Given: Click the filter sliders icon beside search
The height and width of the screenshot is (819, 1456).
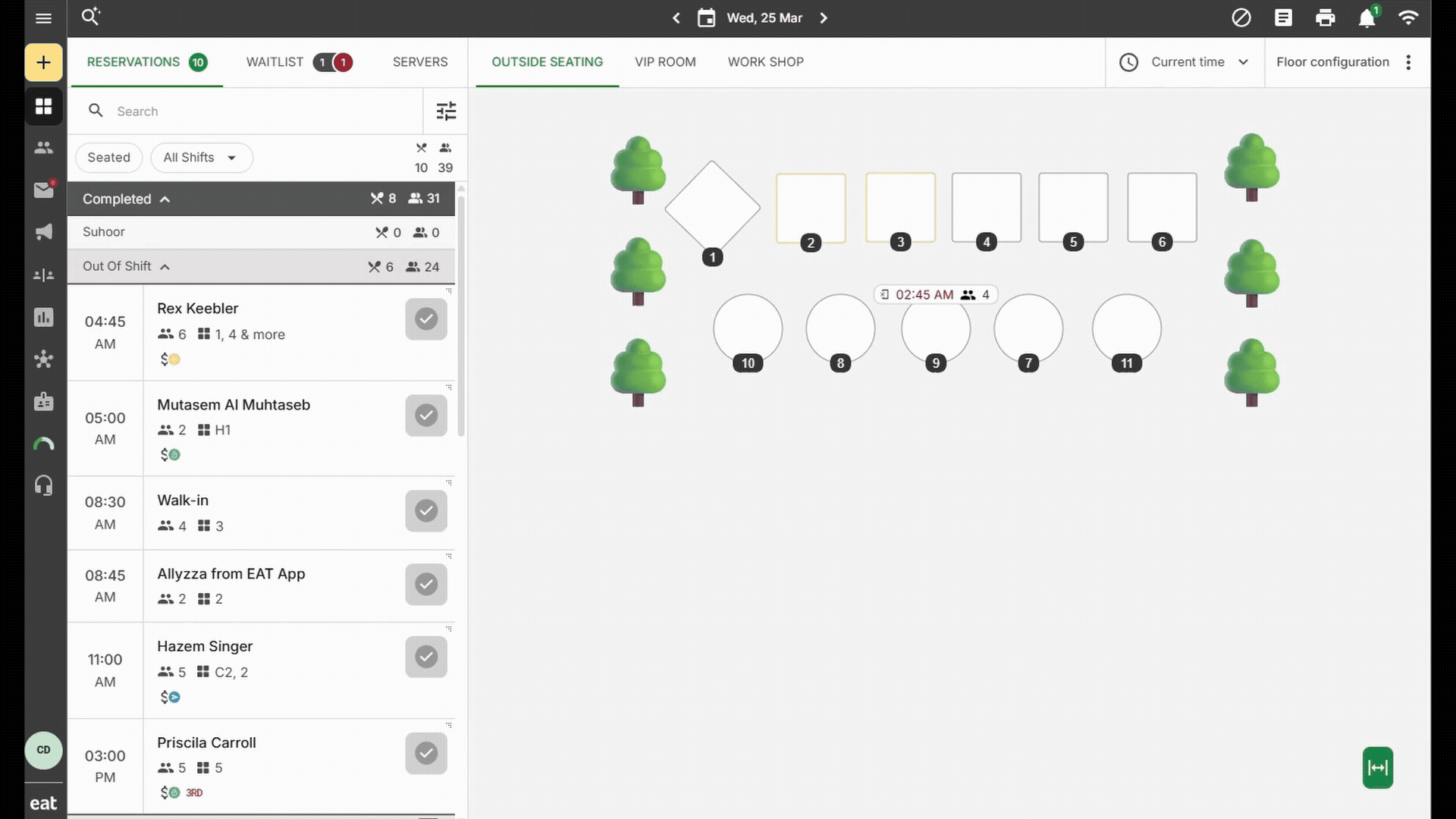Looking at the screenshot, I should 446,111.
